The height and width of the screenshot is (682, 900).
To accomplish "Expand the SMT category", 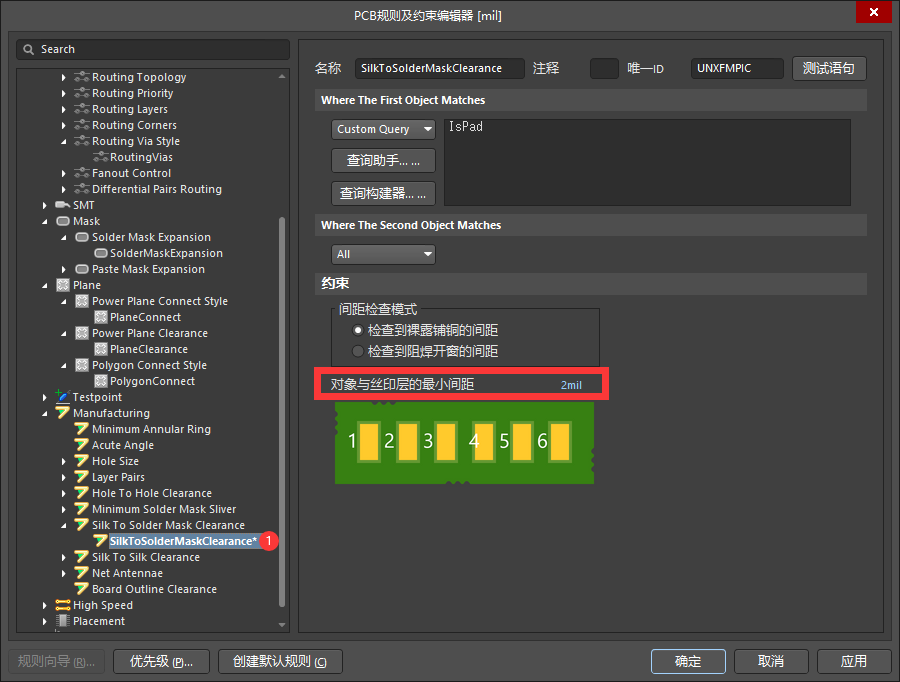I will [45, 205].
